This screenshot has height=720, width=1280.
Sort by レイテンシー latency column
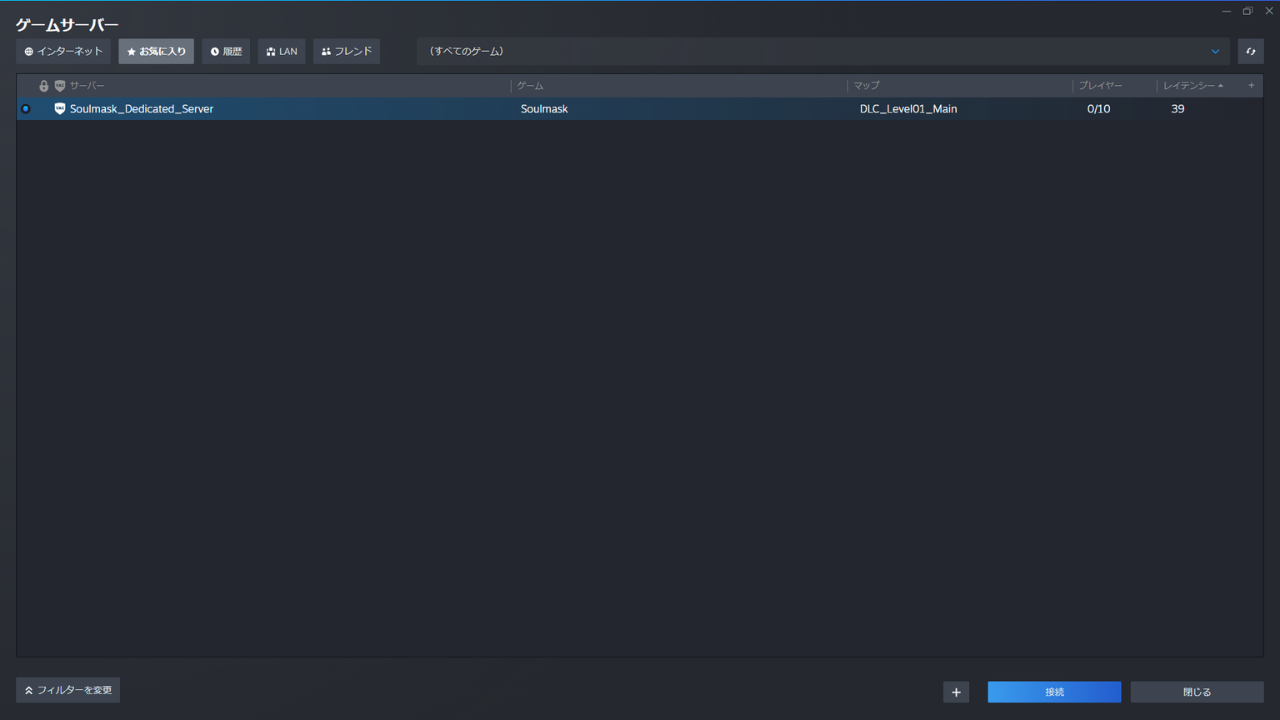pyautogui.click(x=1193, y=86)
